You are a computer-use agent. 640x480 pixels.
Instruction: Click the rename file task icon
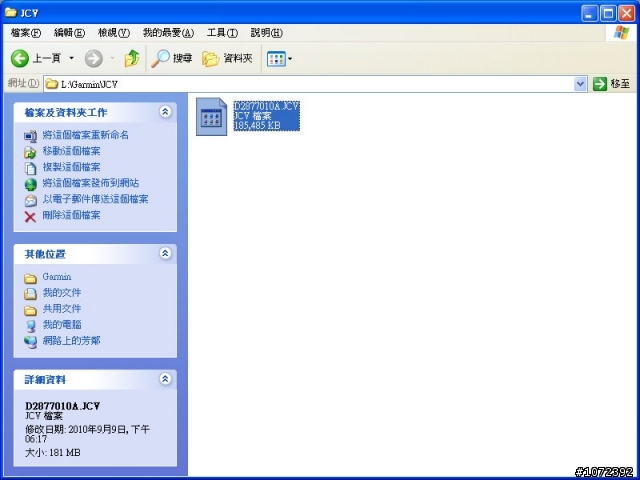(30, 136)
